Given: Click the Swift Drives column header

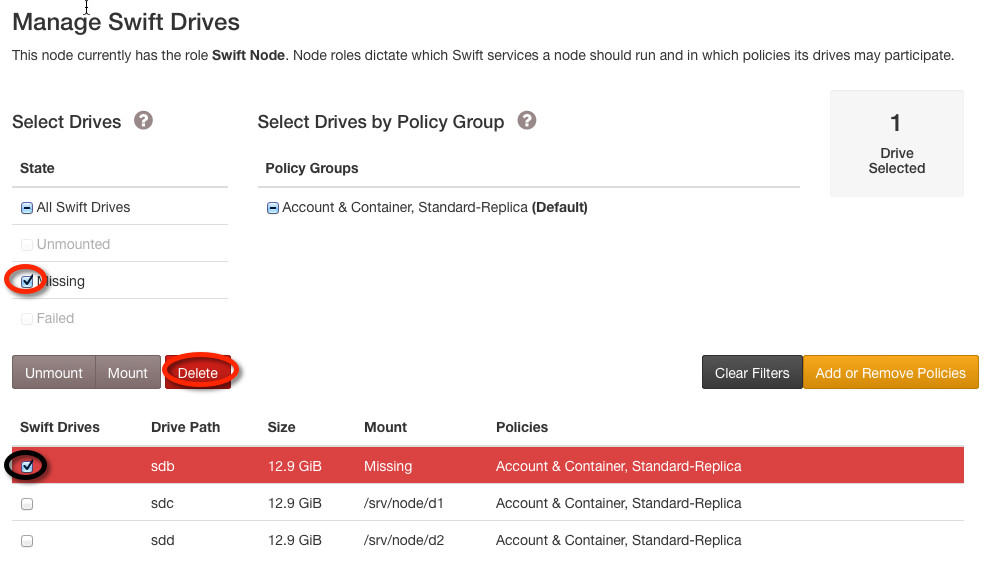Looking at the screenshot, I should [60, 427].
